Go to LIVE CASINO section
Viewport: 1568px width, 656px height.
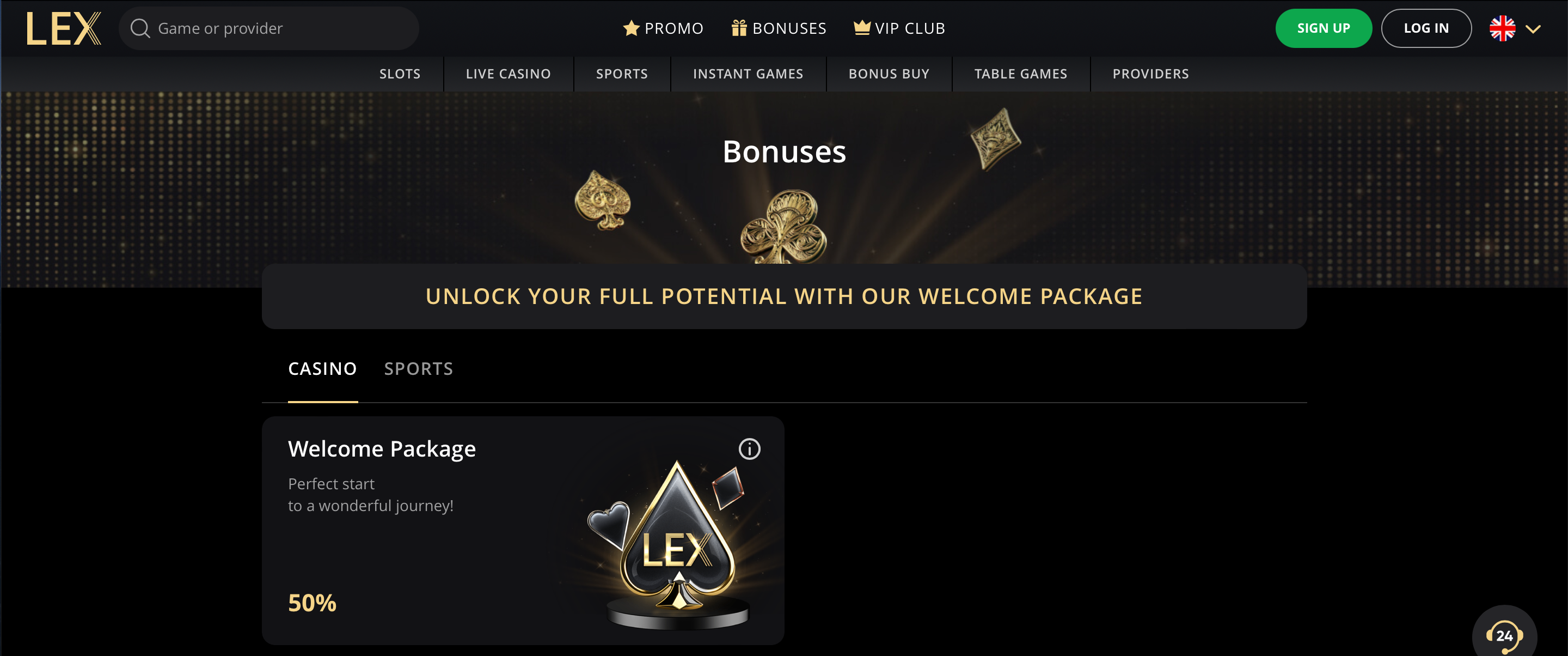509,74
